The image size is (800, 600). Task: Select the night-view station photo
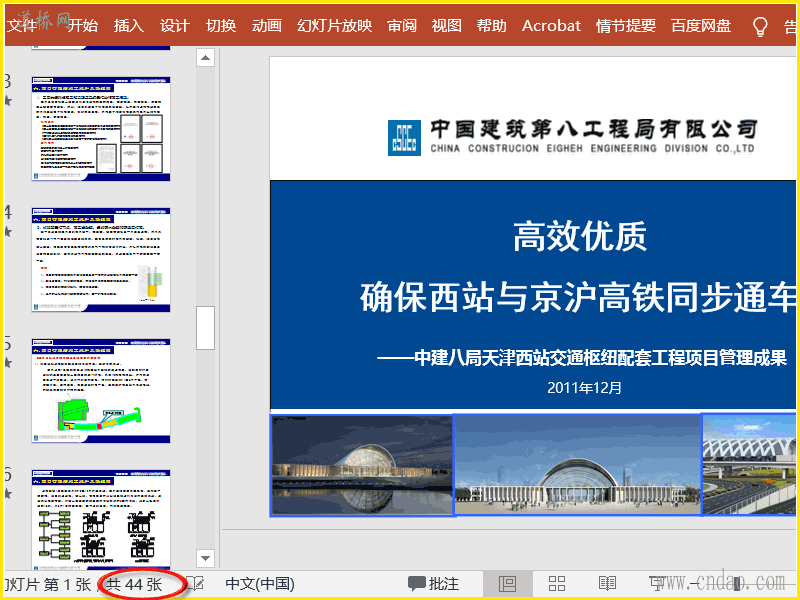pyautogui.click(x=362, y=465)
